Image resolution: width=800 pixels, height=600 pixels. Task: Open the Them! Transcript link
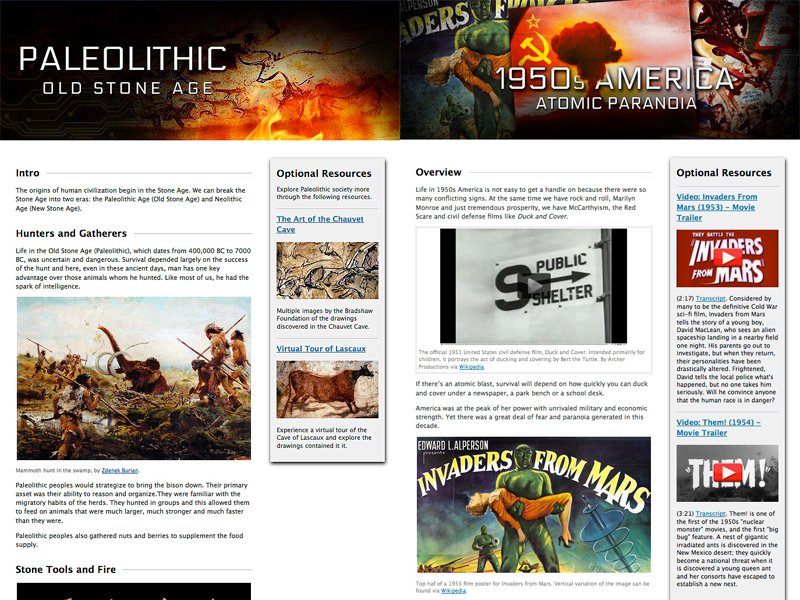pos(710,514)
